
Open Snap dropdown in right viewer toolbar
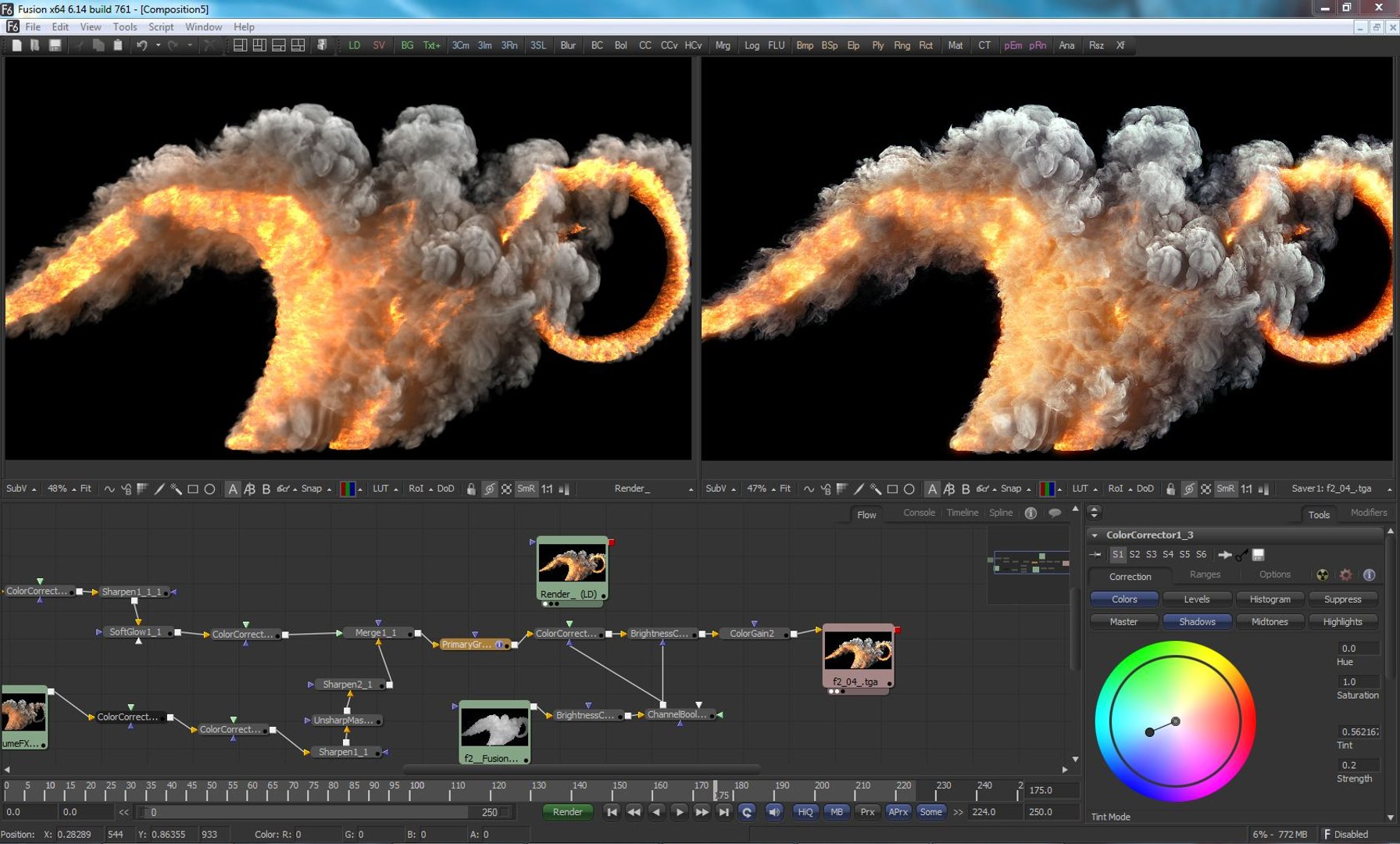point(1016,488)
